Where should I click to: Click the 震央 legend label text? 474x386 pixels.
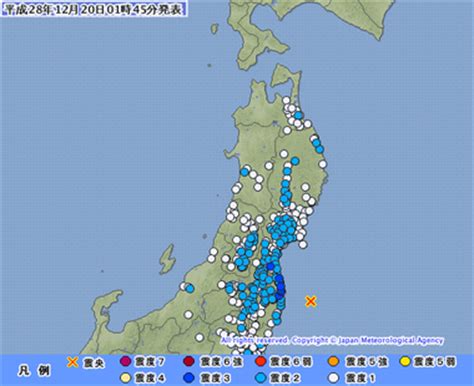pyautogui.click(x=94, y=362)
